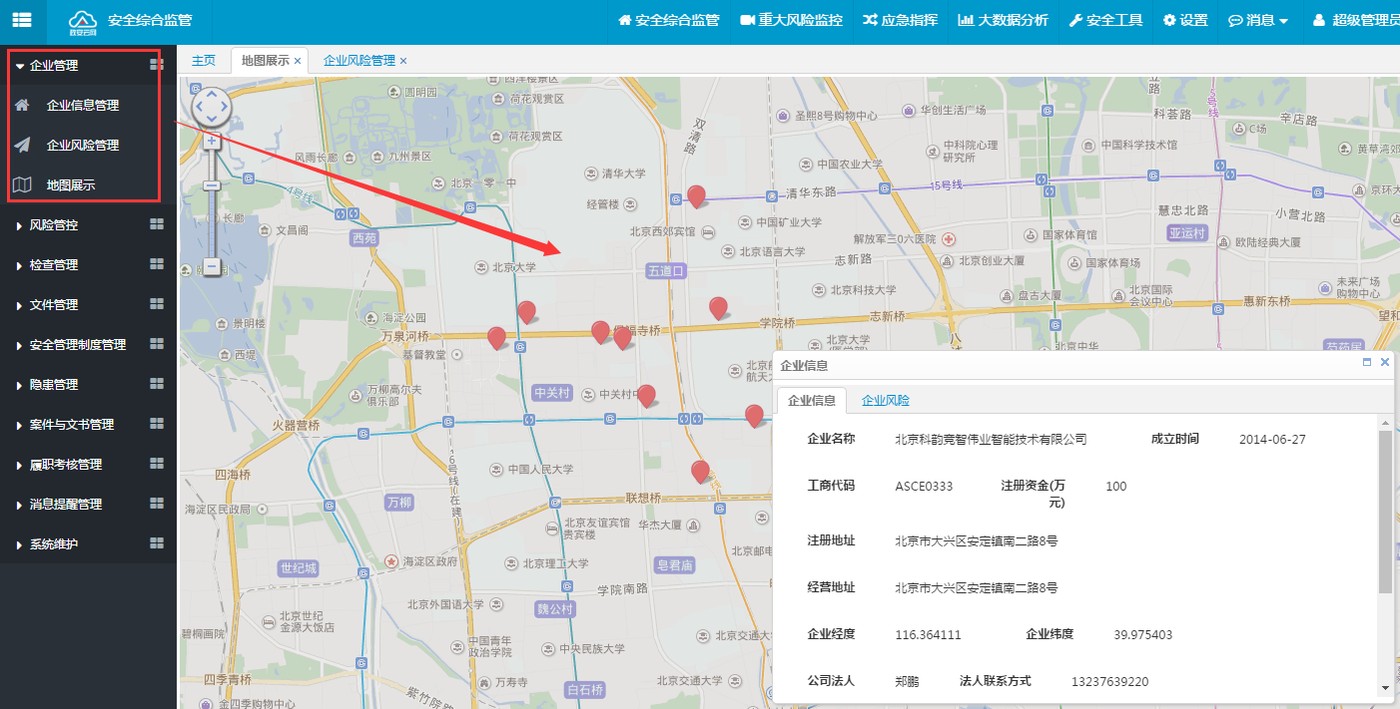Image resolution: width=1400 pixels, height=709 pixels.
Task: Close the 企业风险管理 tab
Action: tap(404, 62)
